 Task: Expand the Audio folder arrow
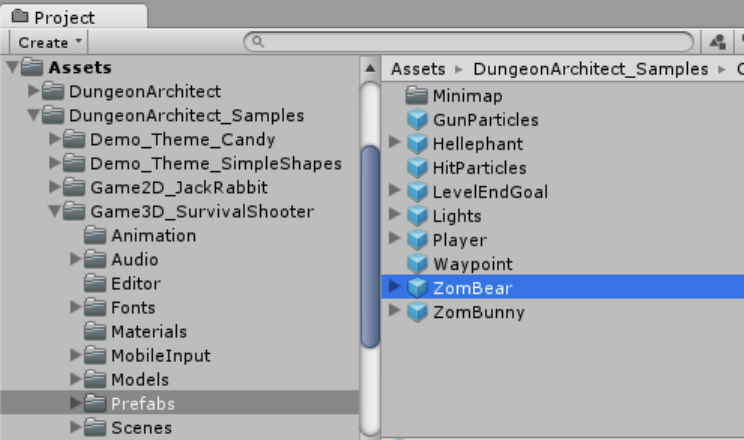point(75,258)
